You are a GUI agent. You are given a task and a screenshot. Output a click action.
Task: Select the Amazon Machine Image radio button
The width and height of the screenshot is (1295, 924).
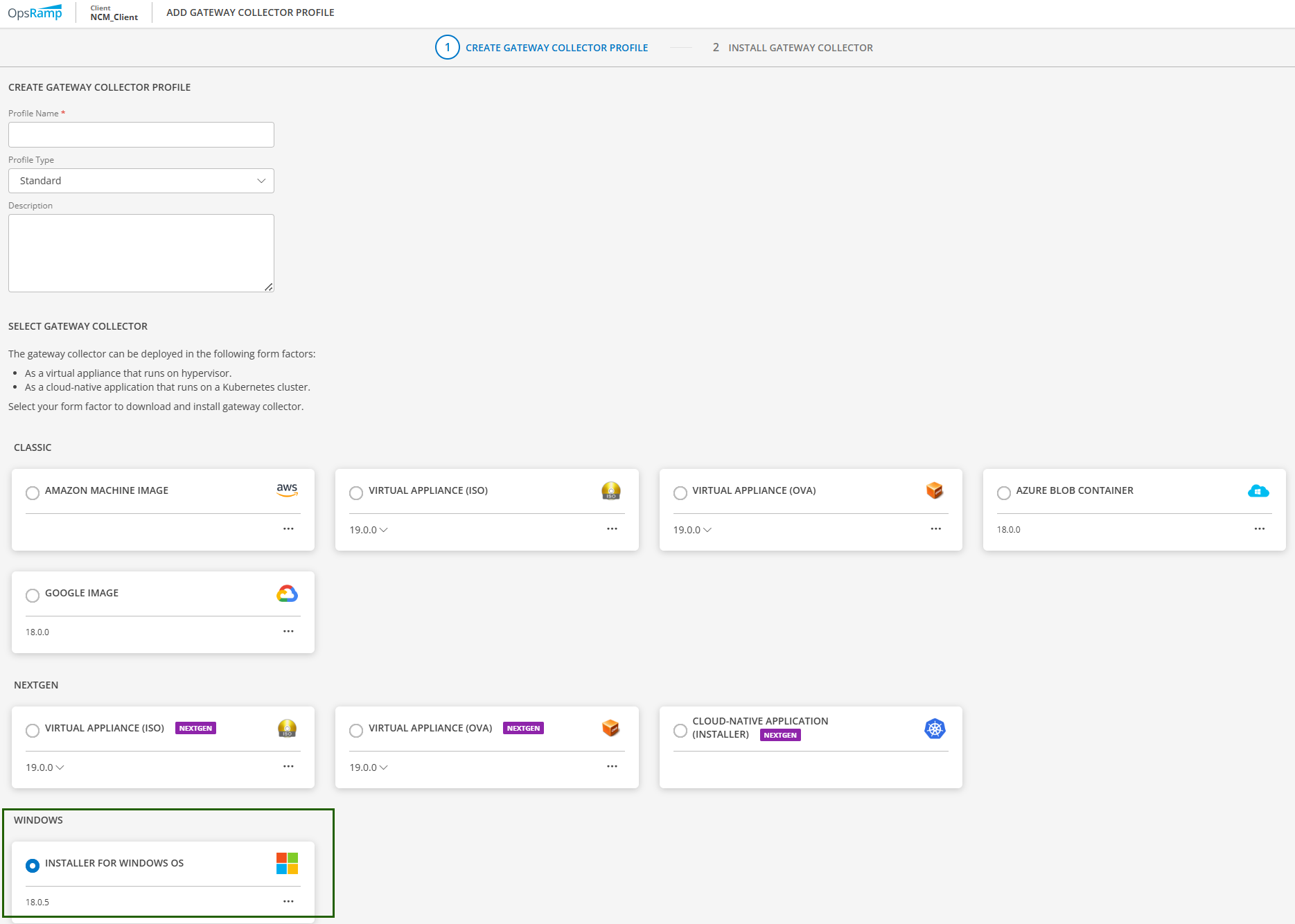[33, 493]
